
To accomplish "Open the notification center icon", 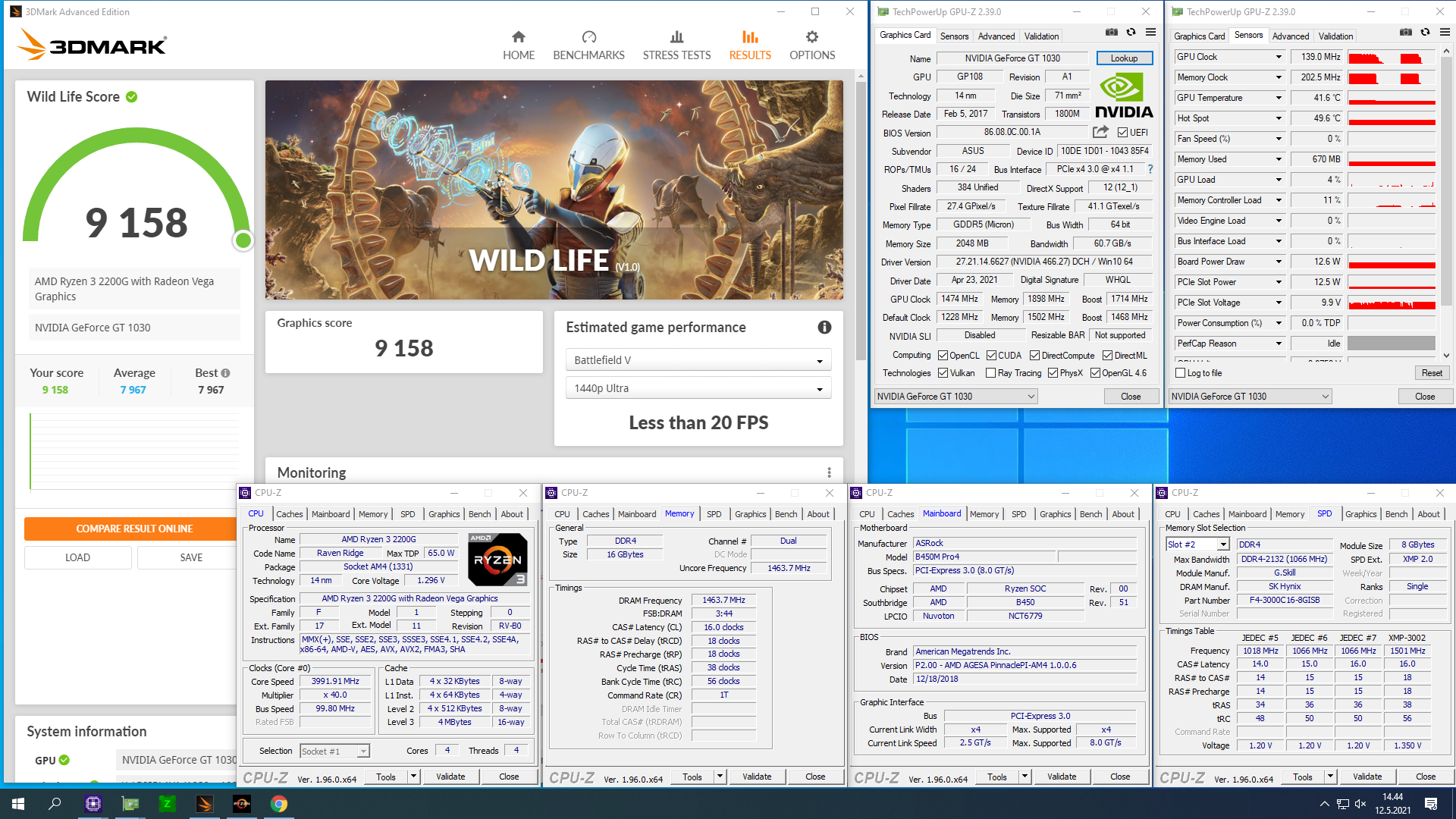I will [x=1431, y=804].
